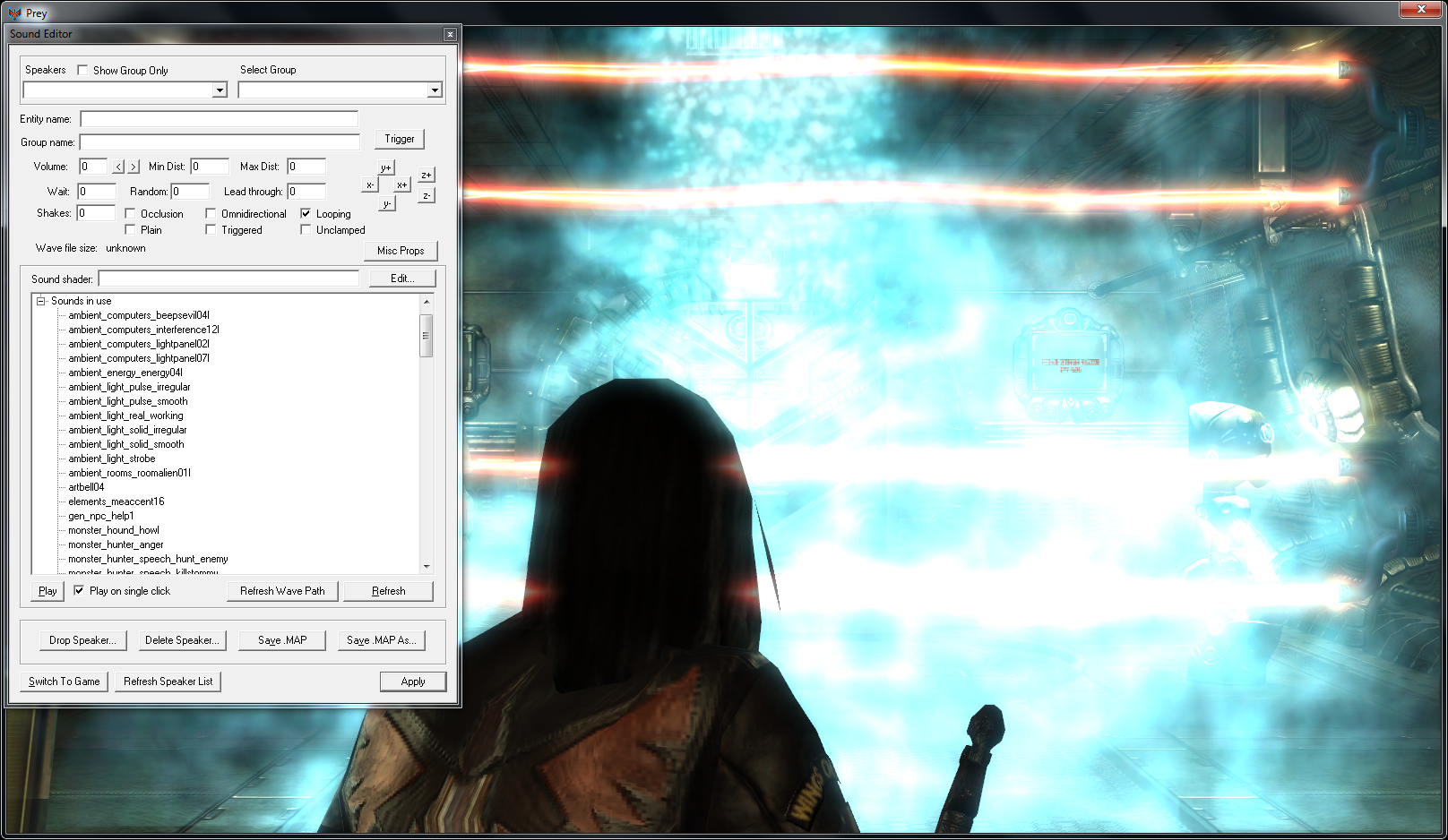Select ambient_light_pulse_irregular sound
The height and width of the screenshot is (840, 1448).
click(129, 387)
